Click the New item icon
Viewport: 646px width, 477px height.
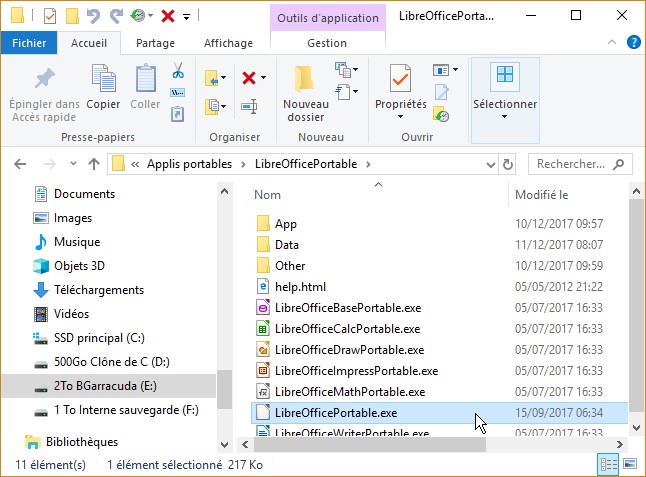343,70
